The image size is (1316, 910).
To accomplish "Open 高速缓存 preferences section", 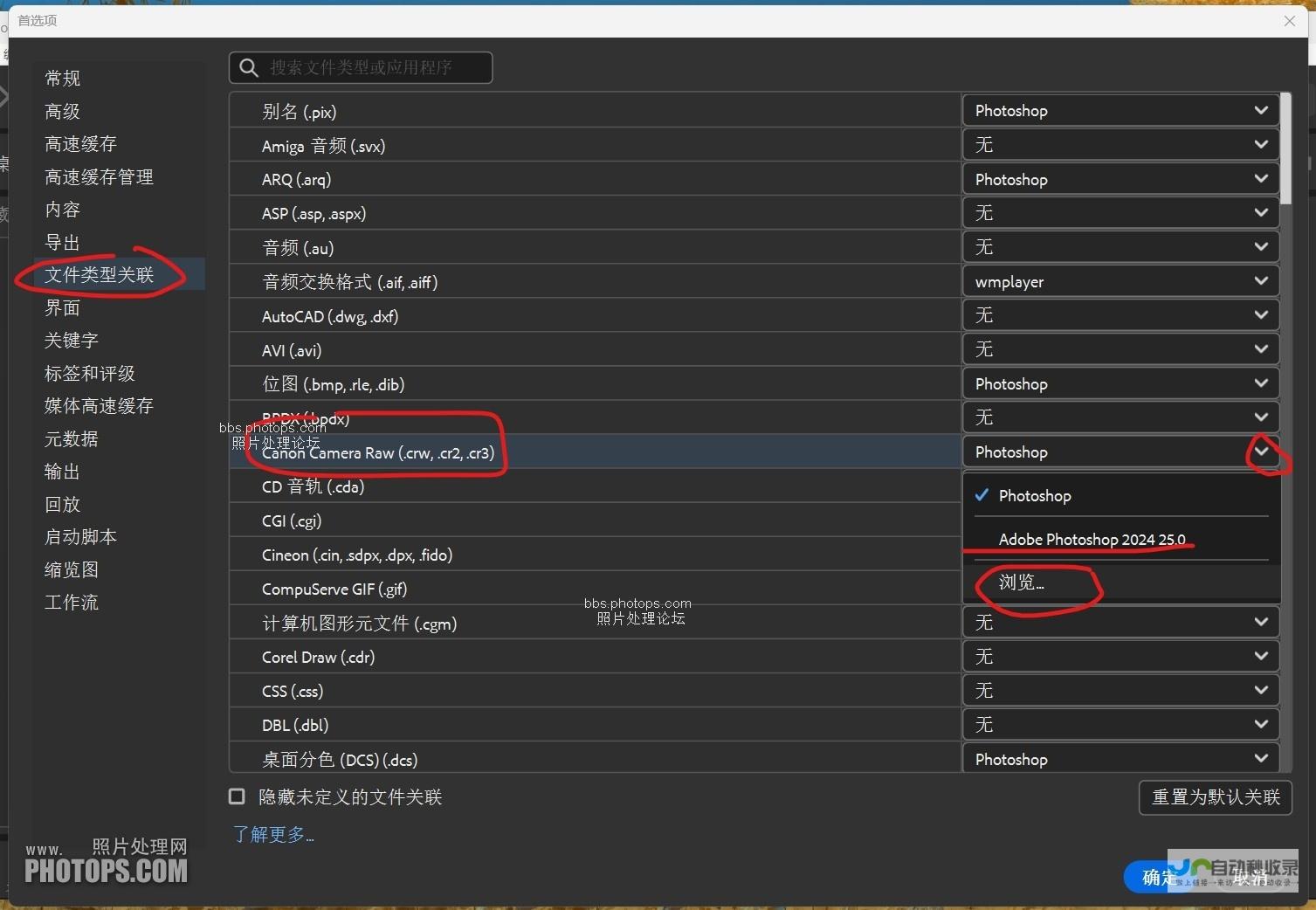I will [x=80, y=144].
